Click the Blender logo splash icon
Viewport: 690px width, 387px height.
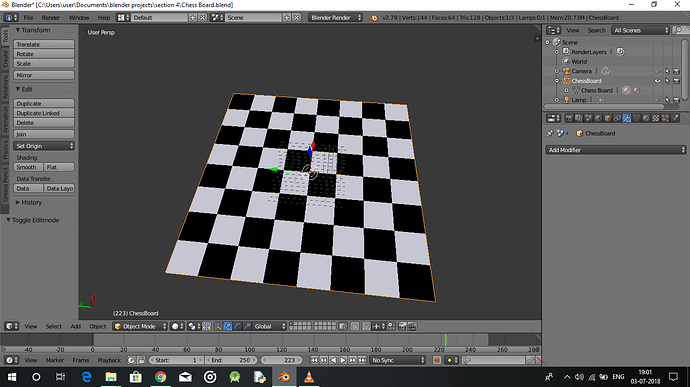point(374,18)
